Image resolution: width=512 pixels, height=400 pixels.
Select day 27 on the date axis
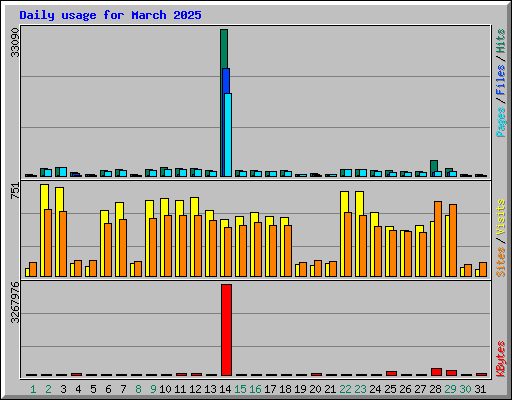[420, 389]
